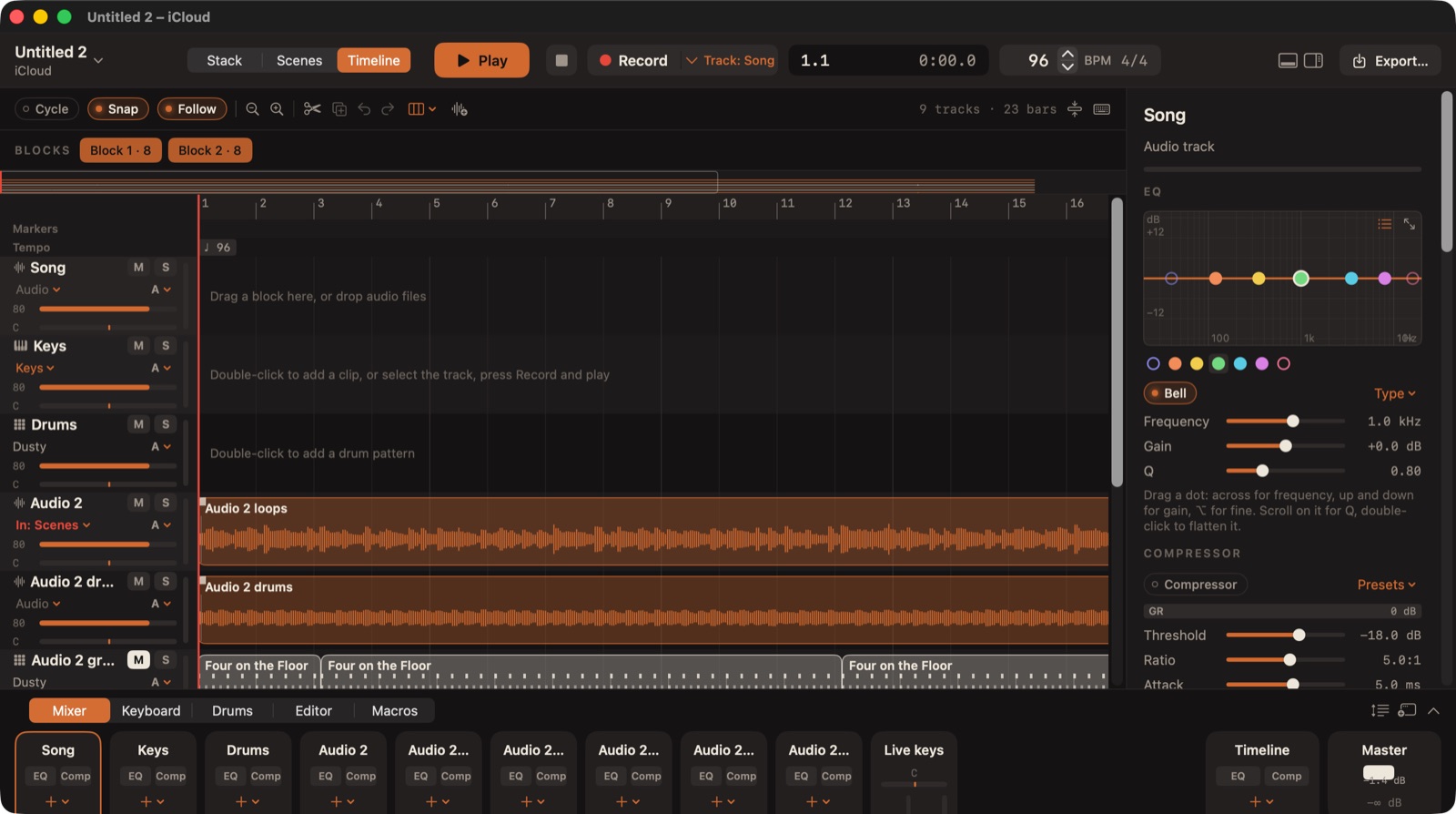Click the mixer list view icon
Viewport: 1456px width, 814px height.
[x=1380, y=710]
